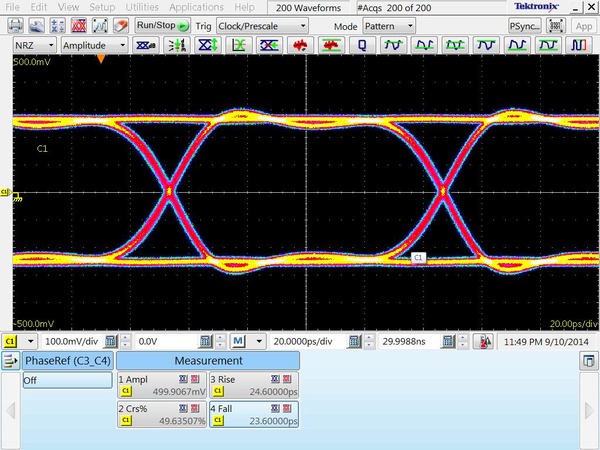Open the NRZ signal type dropdown
600x450 pixels.
click(x=34, y=46)
